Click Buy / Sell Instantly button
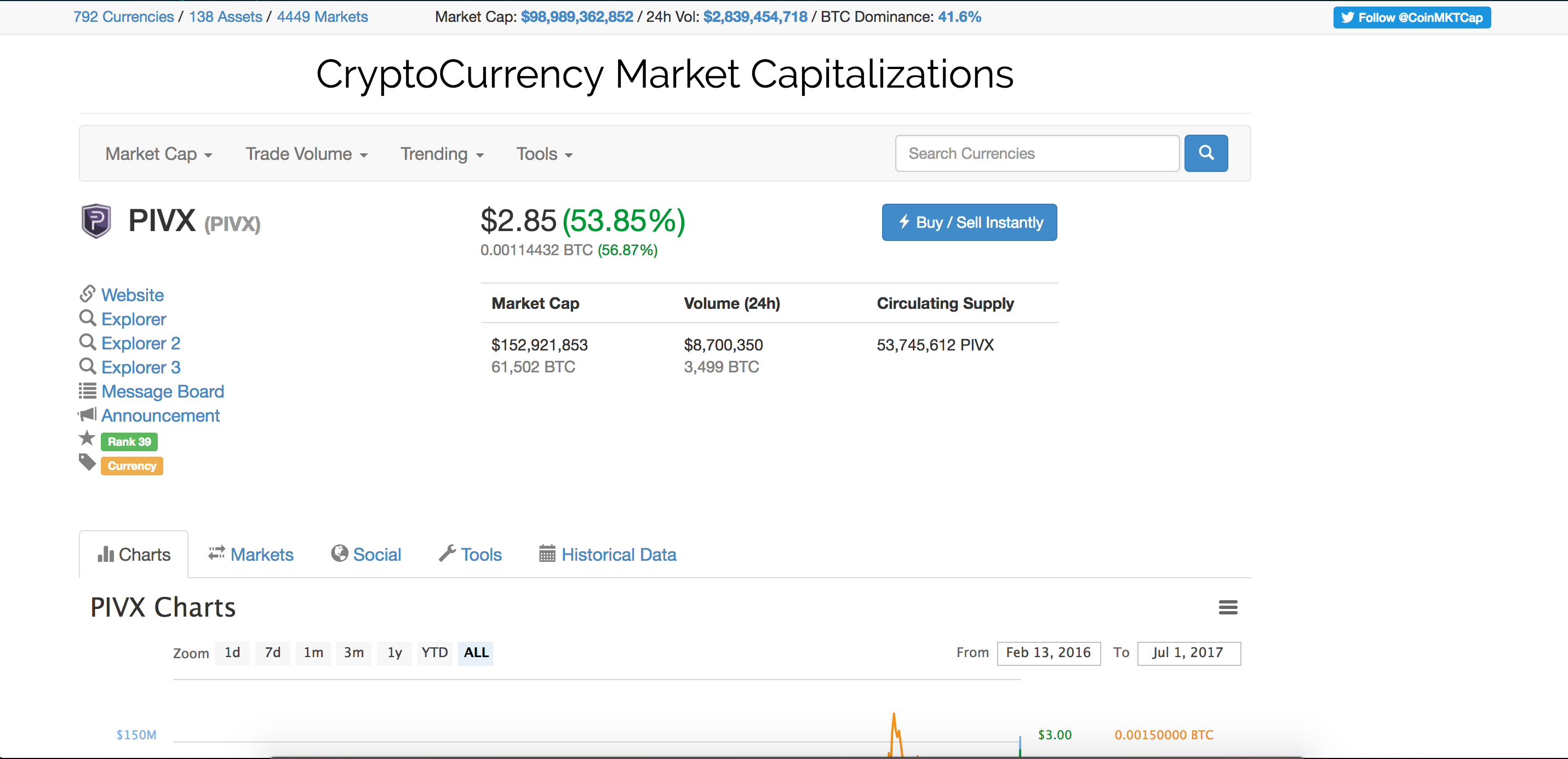This screenshot has height=759, width=1568. [969, 222]
